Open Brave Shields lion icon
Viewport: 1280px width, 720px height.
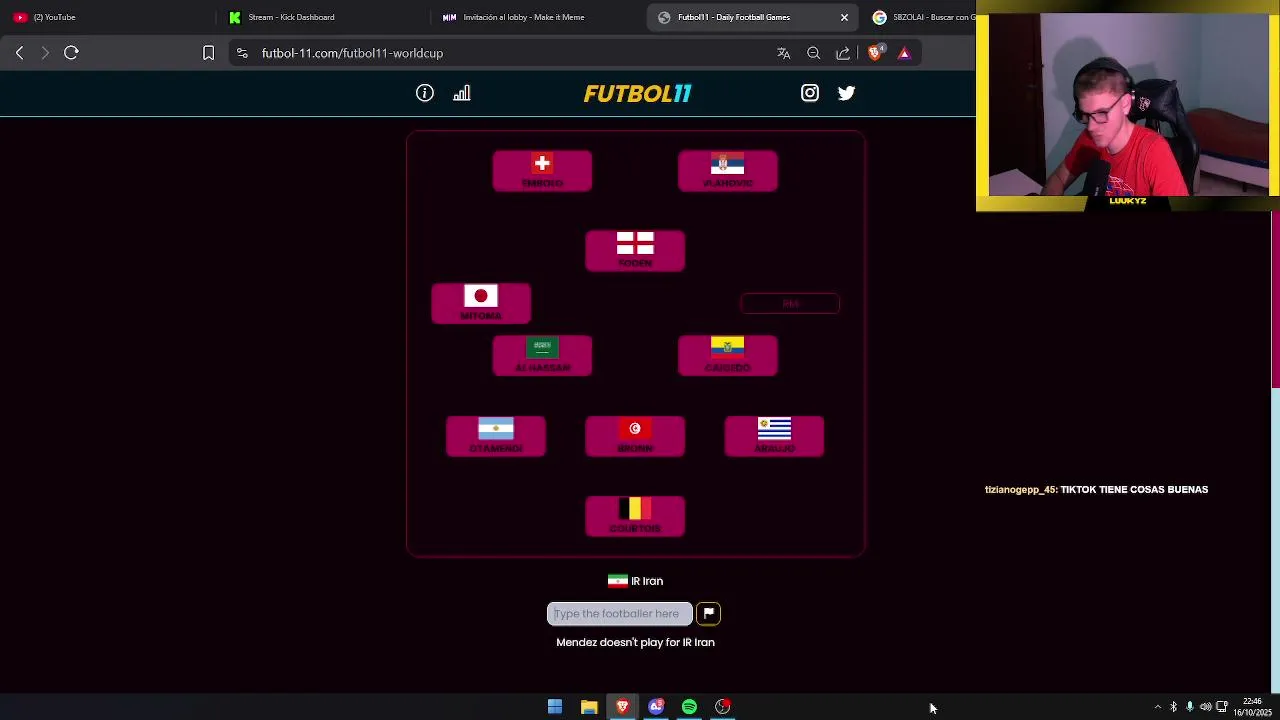click(x=875, y=53)
